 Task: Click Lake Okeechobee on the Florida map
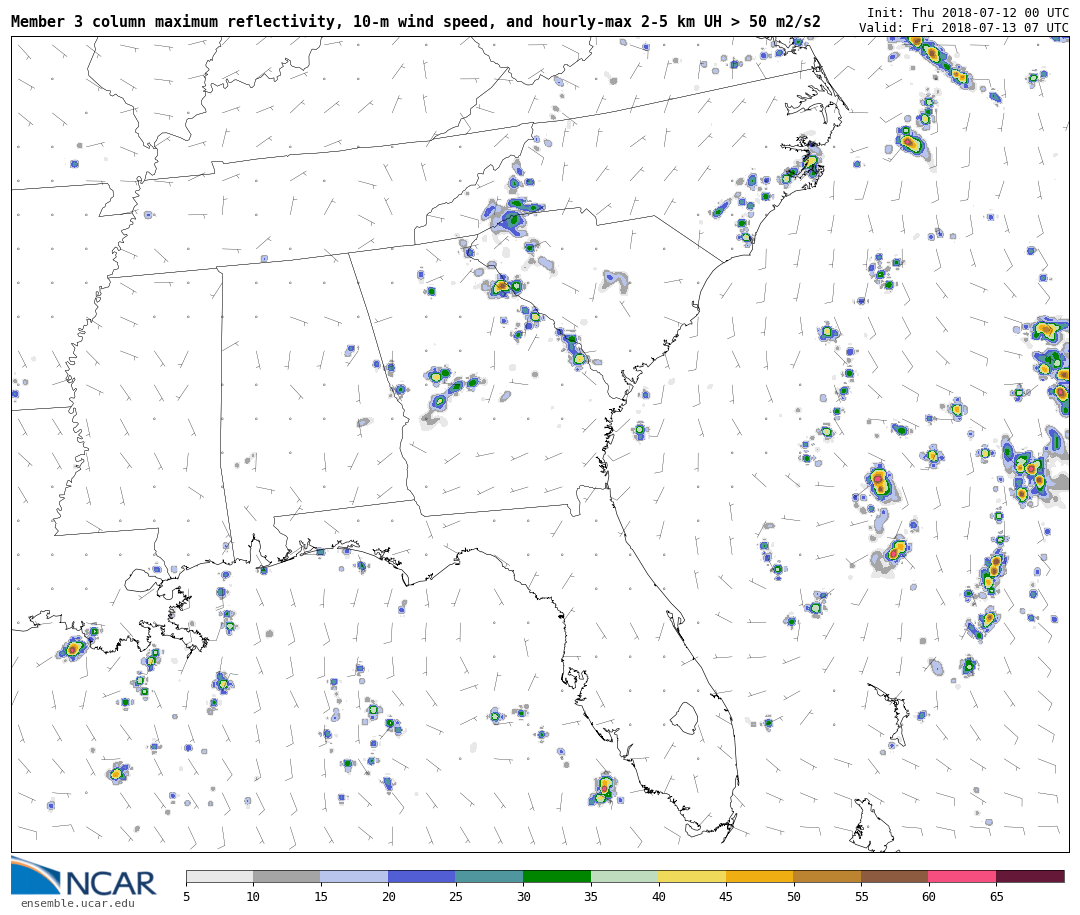click(684, 717)
